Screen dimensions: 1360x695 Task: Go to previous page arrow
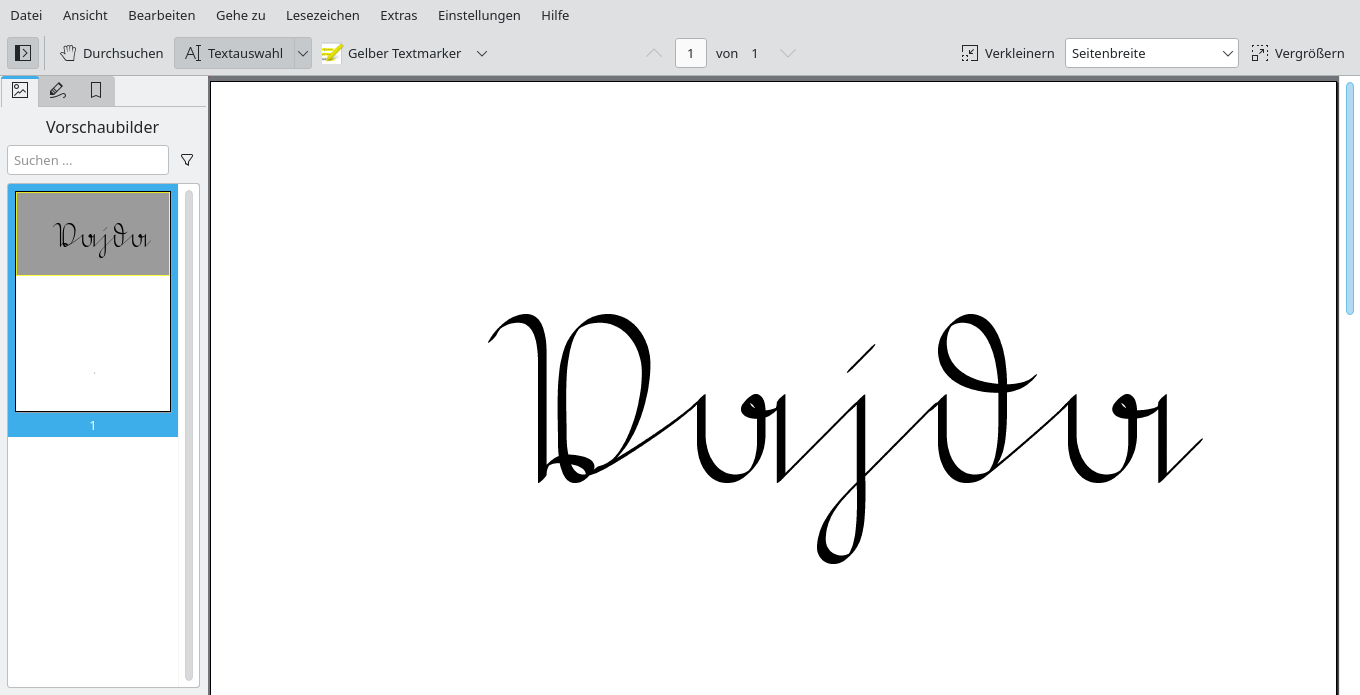[x=654, y=53]
